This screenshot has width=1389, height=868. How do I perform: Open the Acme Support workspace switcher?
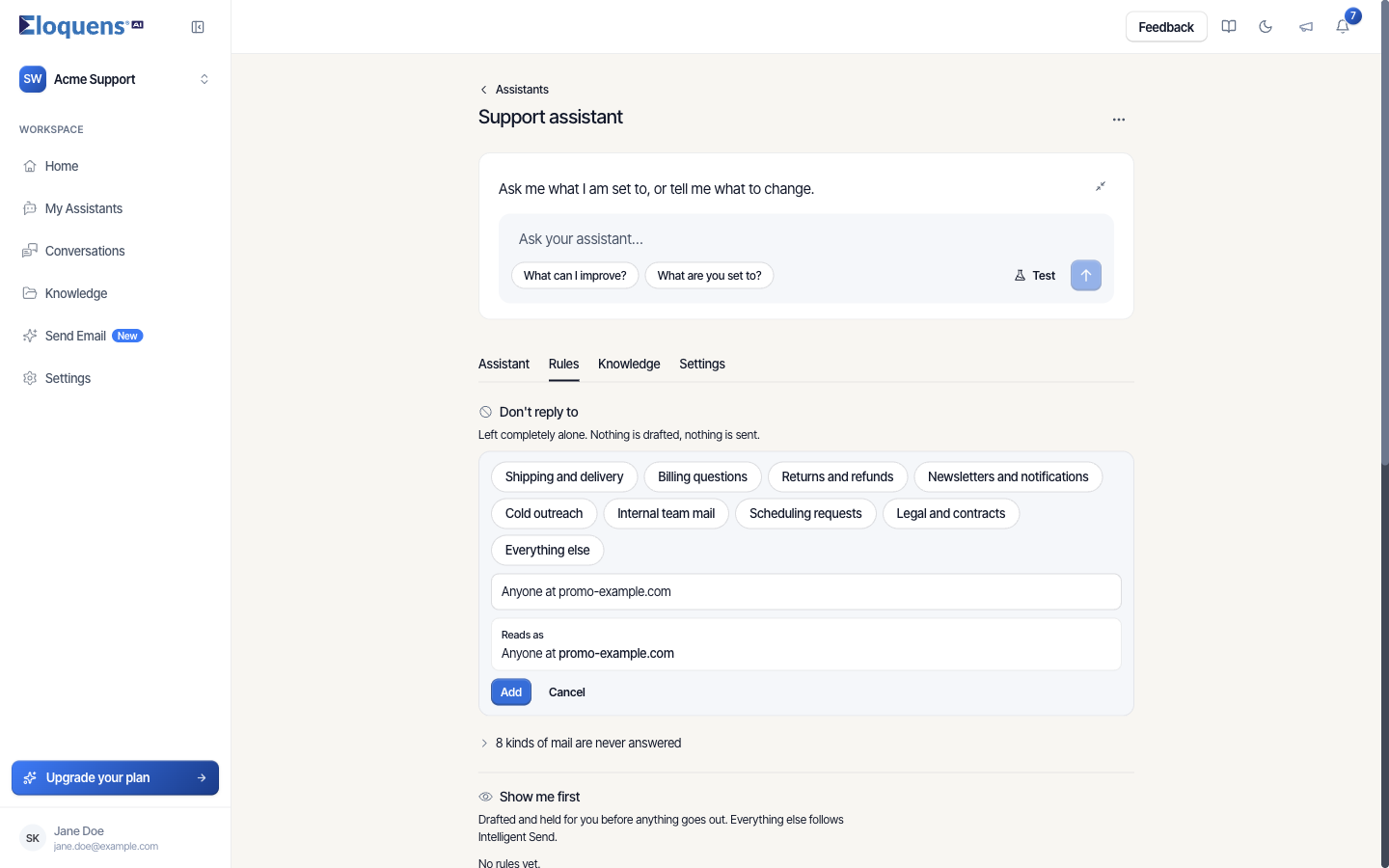(116, 79)
